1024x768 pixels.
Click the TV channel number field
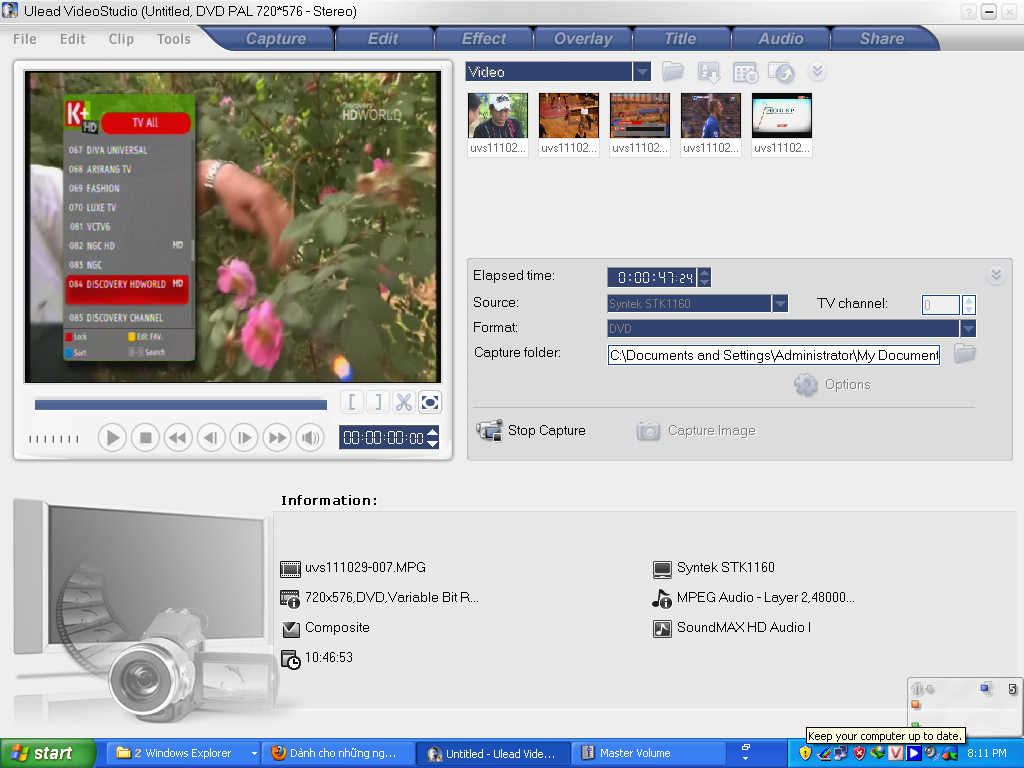tap(940, 304)
